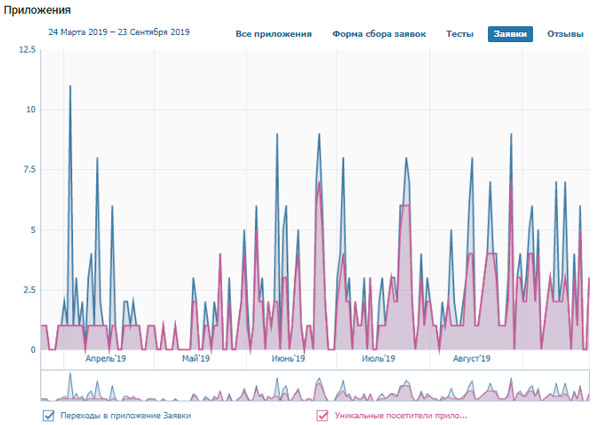This screenshot has height=425, width=600.
Task: Toggle the blue 'Переходы в приложение Заявки' checkbox
Action: tap(48, 415)
